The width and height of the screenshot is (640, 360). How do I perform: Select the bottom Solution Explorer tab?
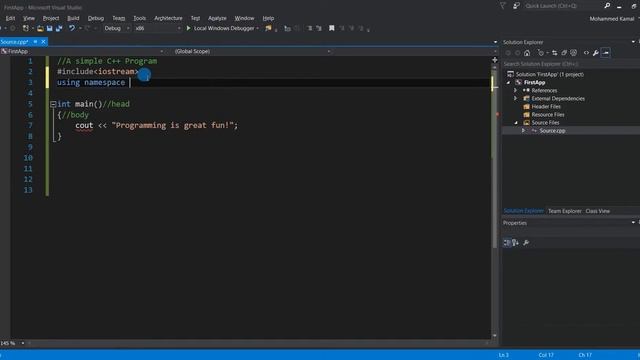click(524, 211)
